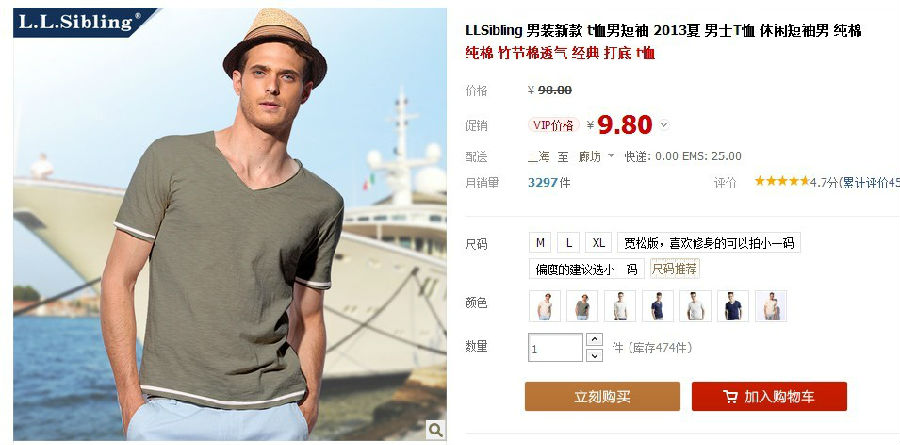Click the magnifier zoom icon on product photo
The height and width of the screenshot is (445, 900).
pos(436,429)
